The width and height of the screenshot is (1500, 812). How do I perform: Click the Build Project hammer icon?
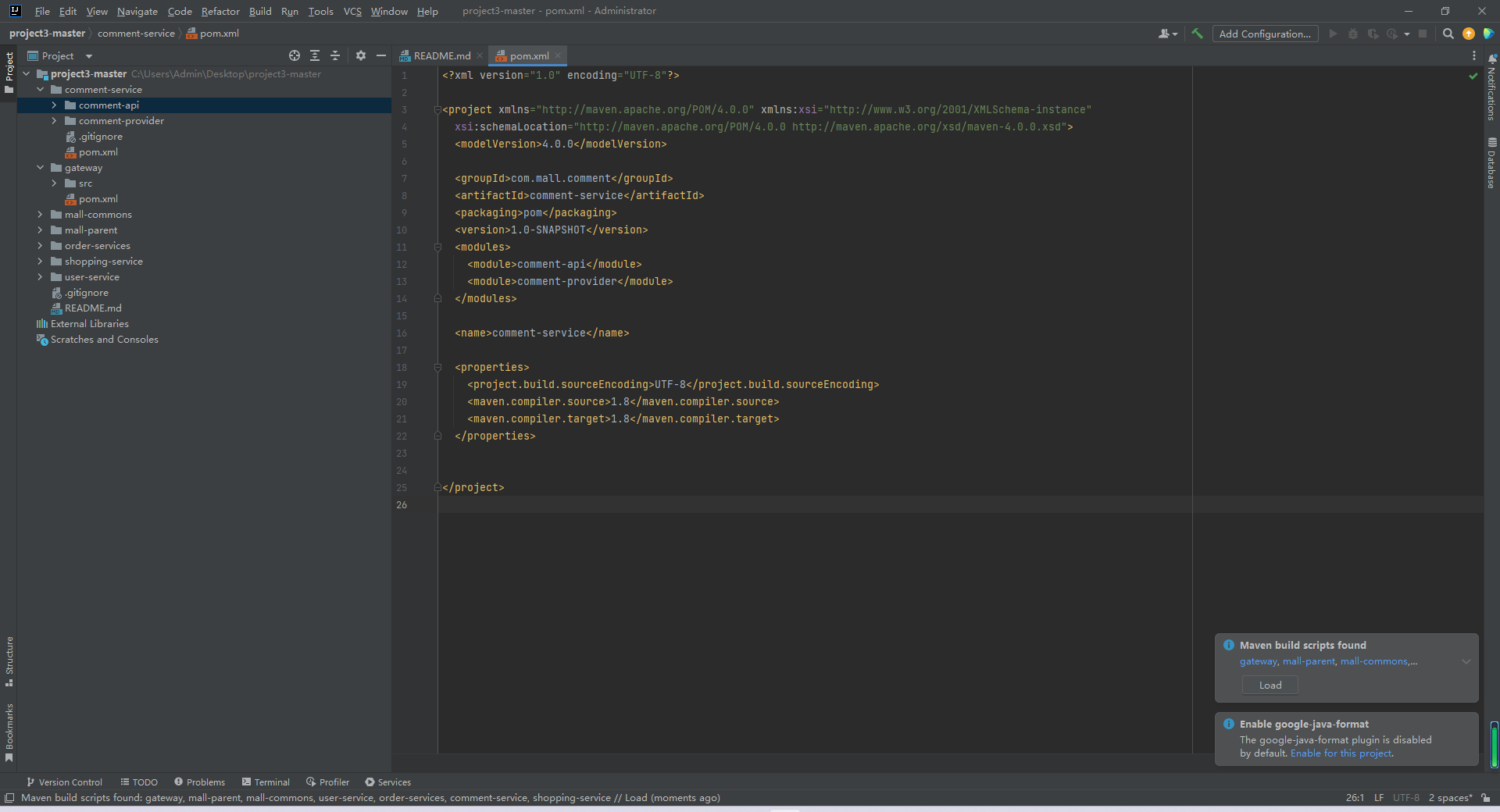pyautogui.click(x=1197, y=34)
